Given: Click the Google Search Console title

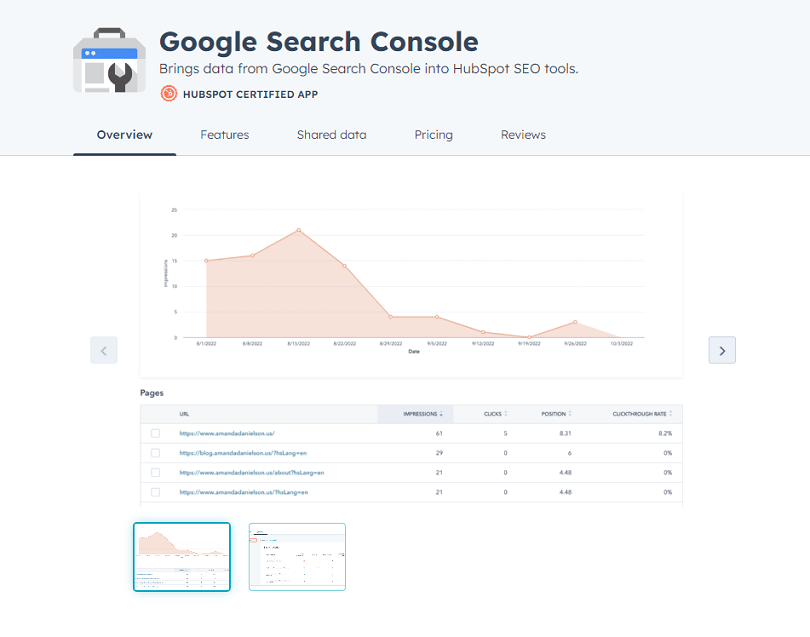Looking at the screenshot, I should (x=319, y=41).
